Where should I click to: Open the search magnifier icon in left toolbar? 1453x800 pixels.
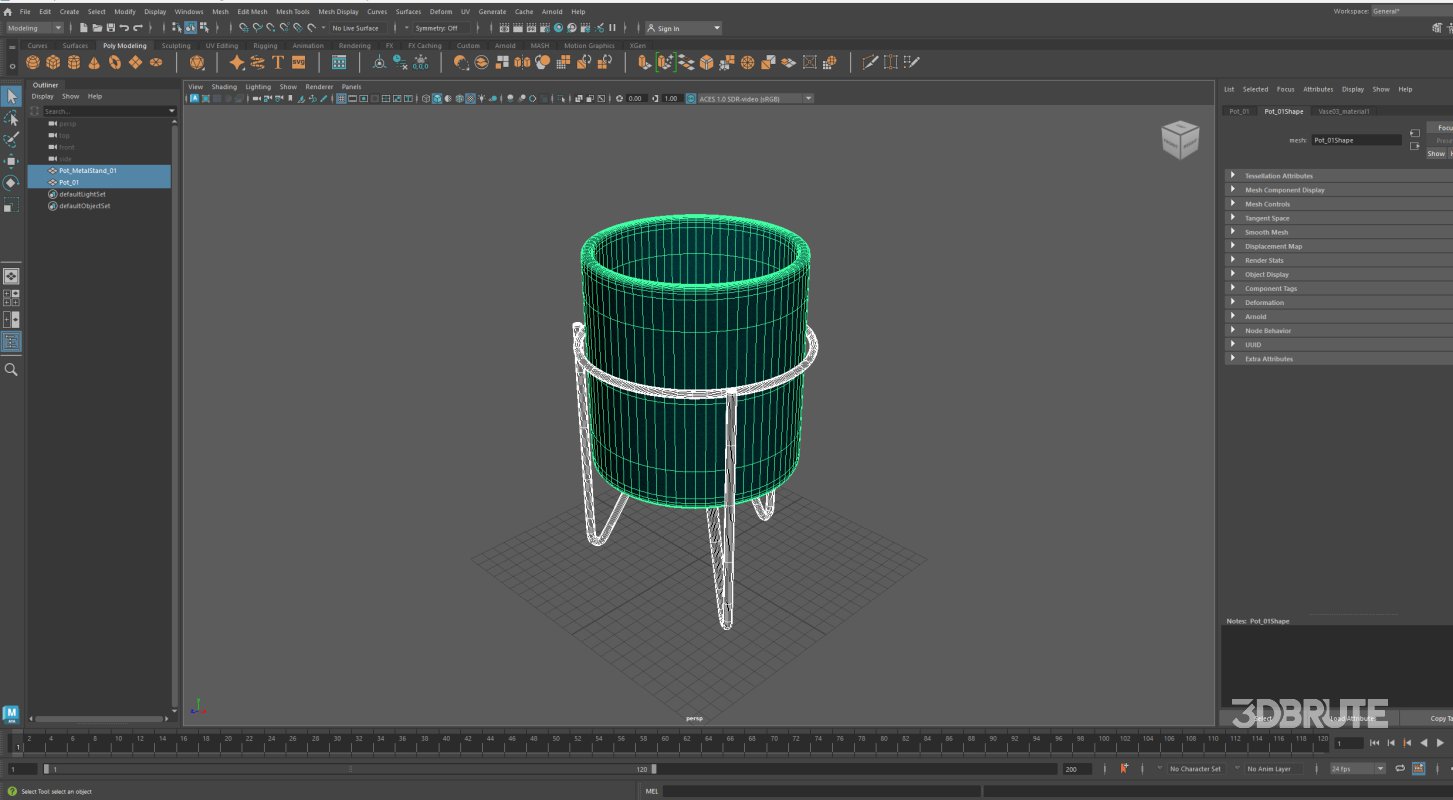[11, 370]
